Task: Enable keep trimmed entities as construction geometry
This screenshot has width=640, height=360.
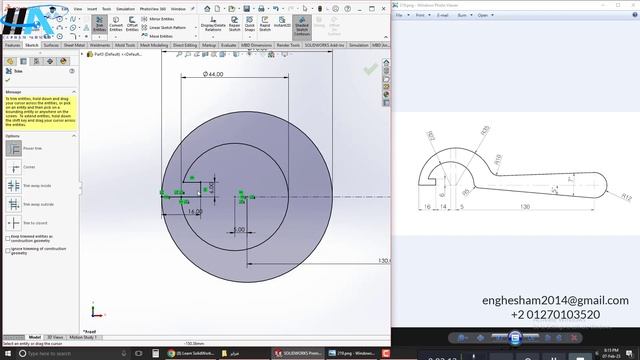Action: click(x=8, y=238)
